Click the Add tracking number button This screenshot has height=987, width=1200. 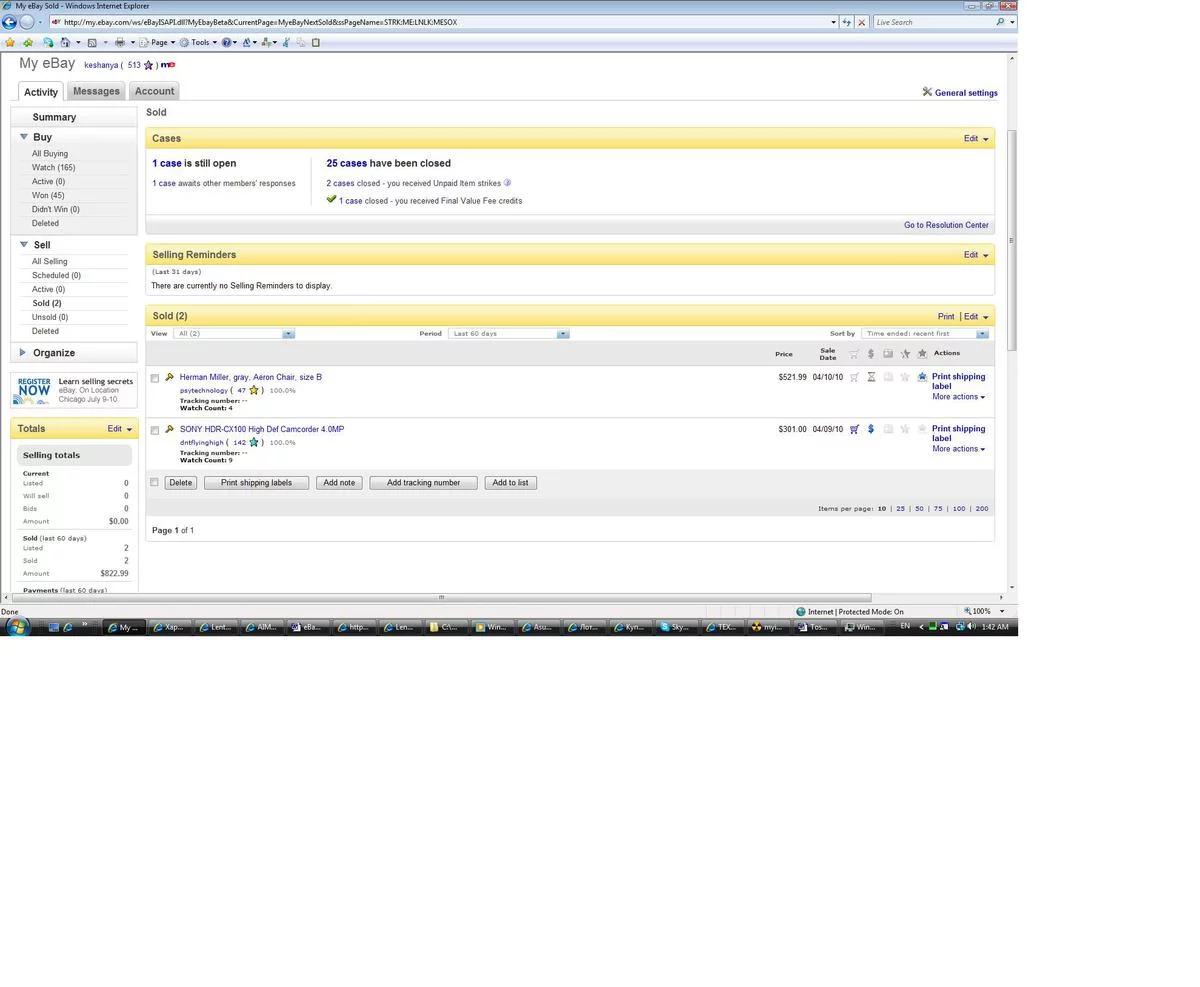(423, 483)
